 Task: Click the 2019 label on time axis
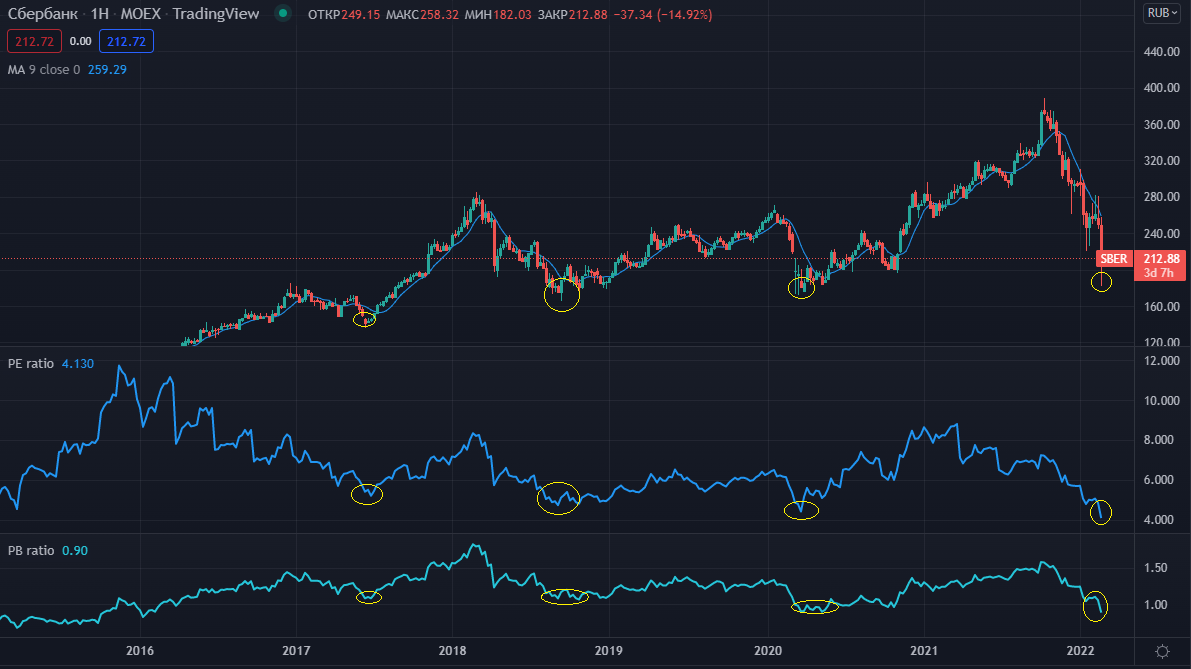click(x=609, y=651)
